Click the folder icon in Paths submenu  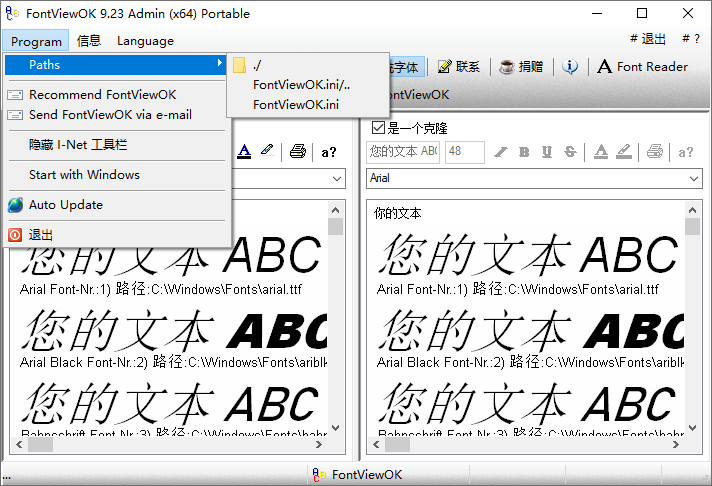point(239,65)
